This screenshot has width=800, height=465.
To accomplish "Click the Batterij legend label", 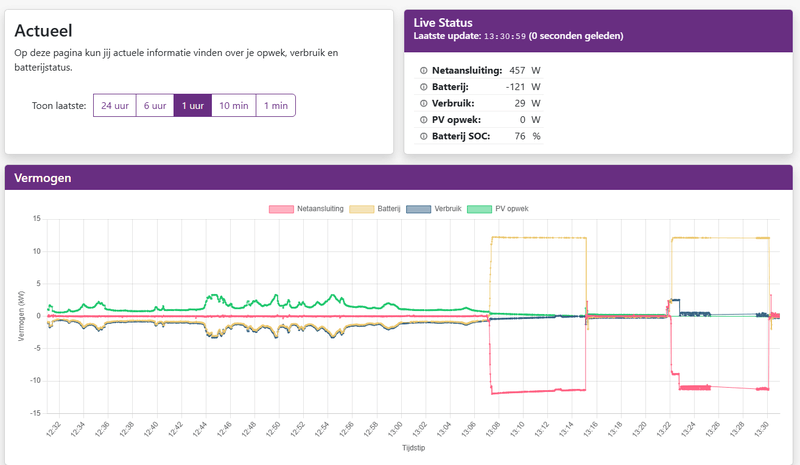I will [x=389, y=209].
